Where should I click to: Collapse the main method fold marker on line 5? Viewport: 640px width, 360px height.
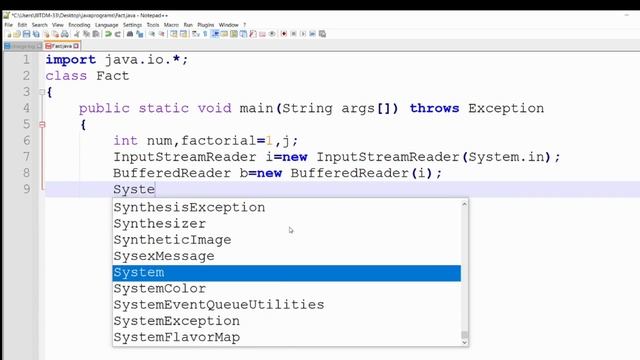[x=42, y=124]
